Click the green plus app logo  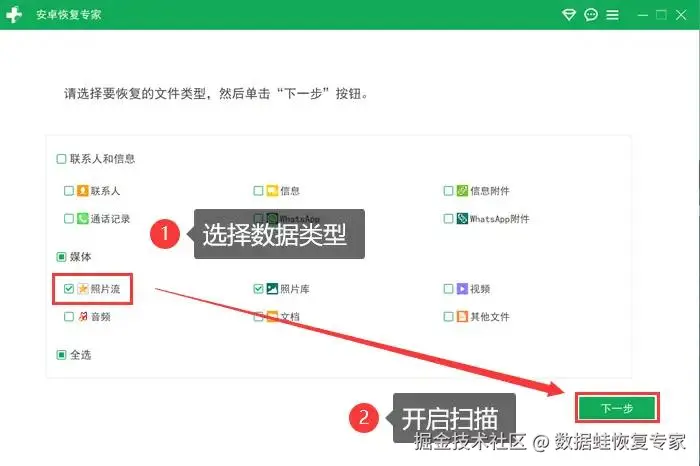pyautogui.click(x=14, y=15)
